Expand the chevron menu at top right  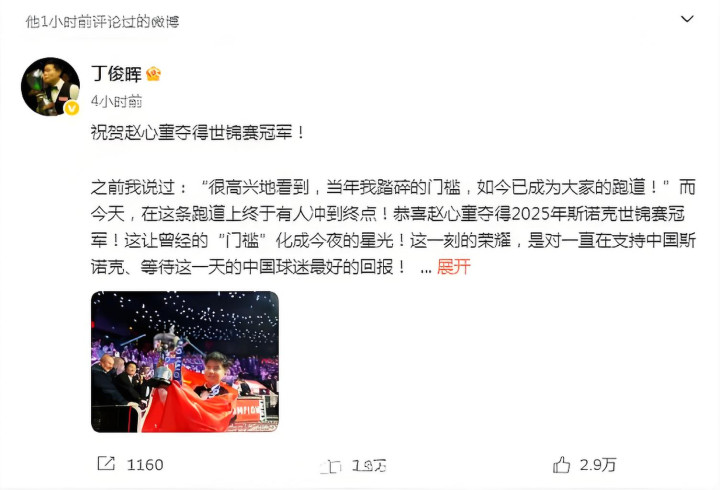(687, 19)
